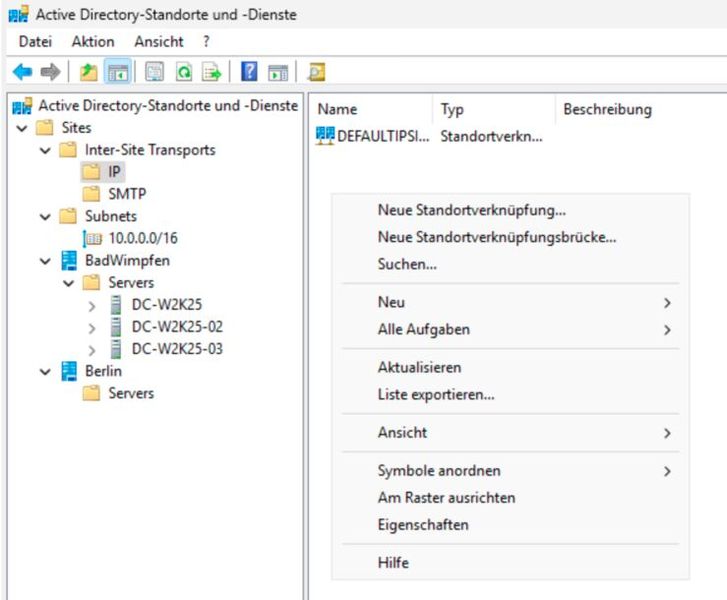The width and height of the screenshot is (727, 600).
Task: Click the find toolbar icon
Action: pos(317,72)
